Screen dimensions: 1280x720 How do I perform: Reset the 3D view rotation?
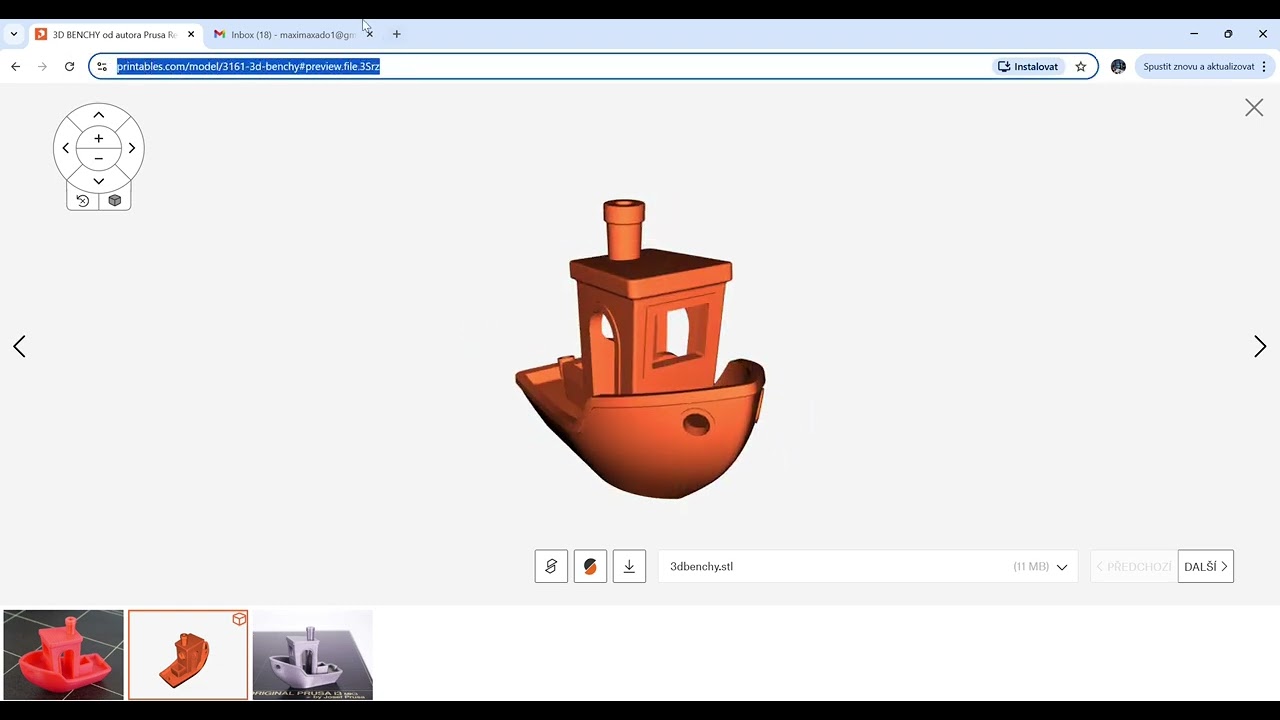click(83, 200)
